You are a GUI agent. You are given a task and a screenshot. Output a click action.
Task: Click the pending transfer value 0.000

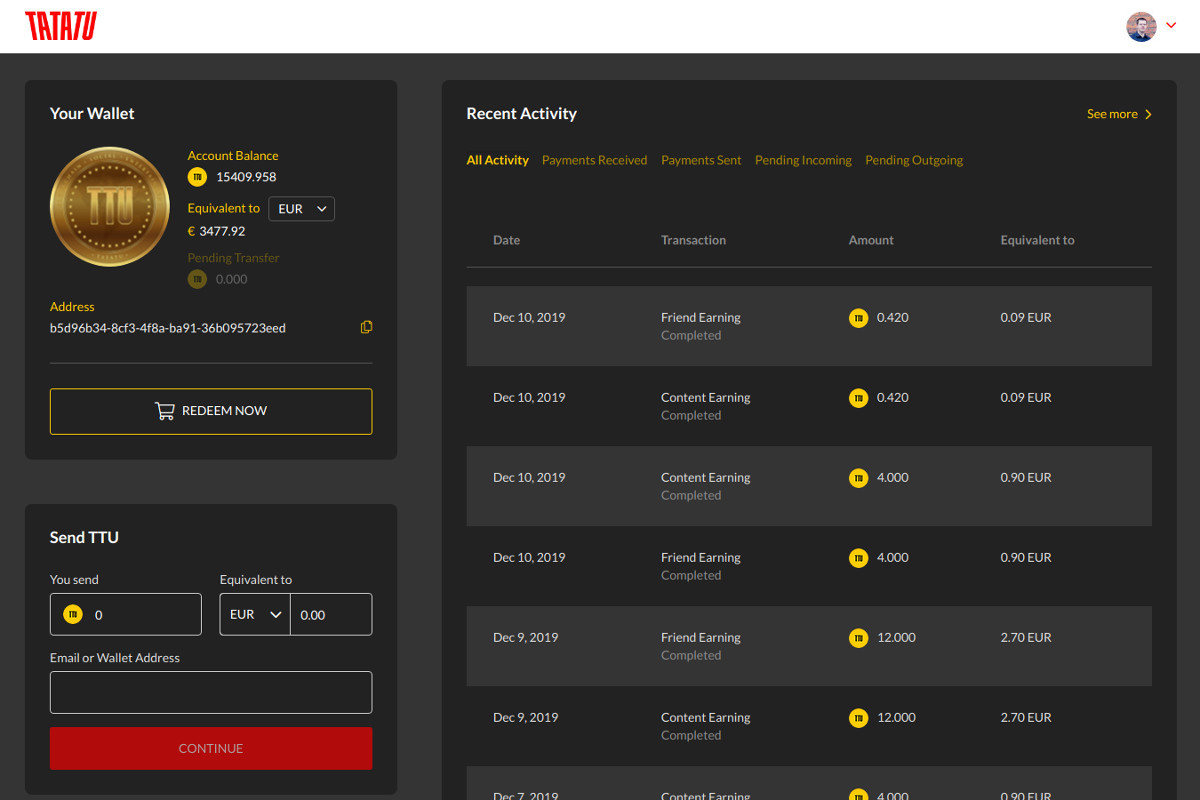click(231, 279)
